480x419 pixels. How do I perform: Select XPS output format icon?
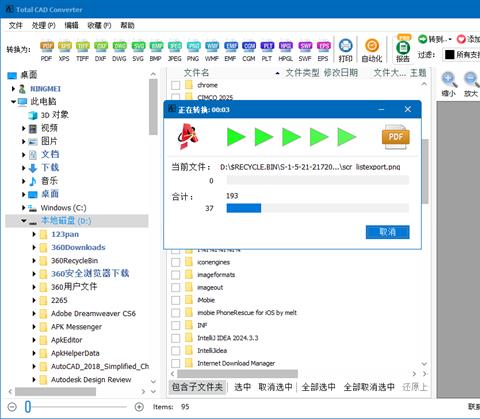tap(64, 51)
